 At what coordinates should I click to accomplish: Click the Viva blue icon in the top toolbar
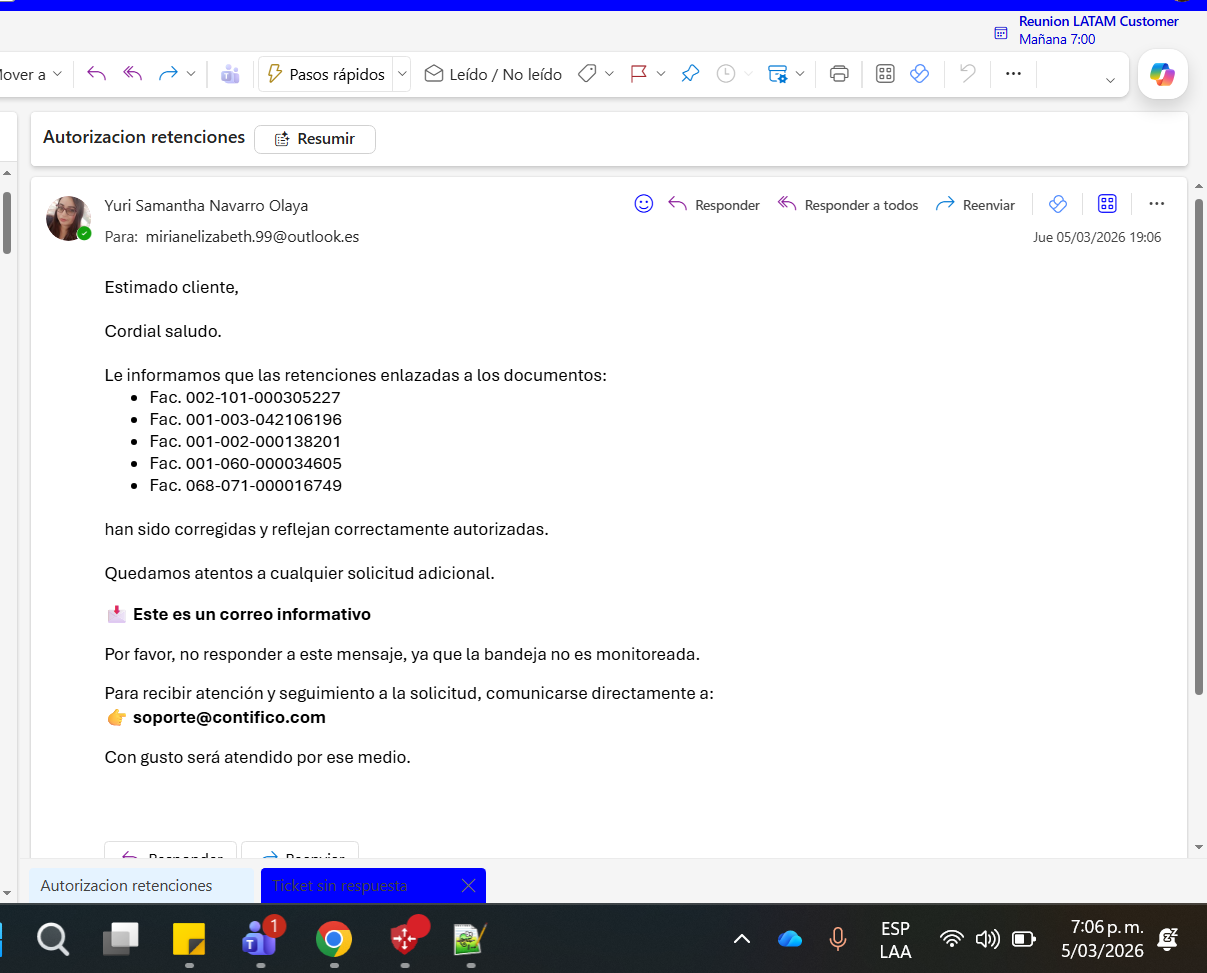tap(920, 74)
